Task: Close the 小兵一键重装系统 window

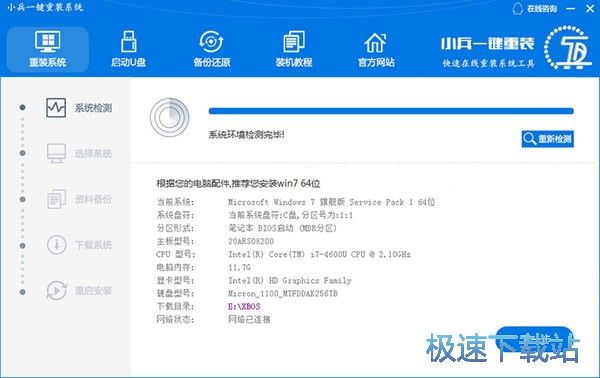Action: [590, 8]
